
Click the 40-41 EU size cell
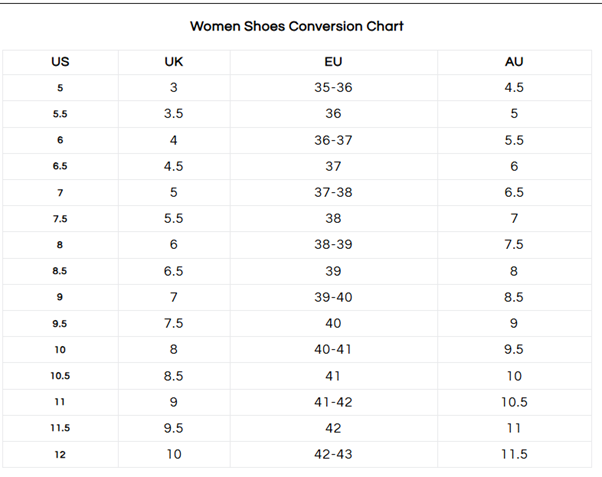coord(334,350)
